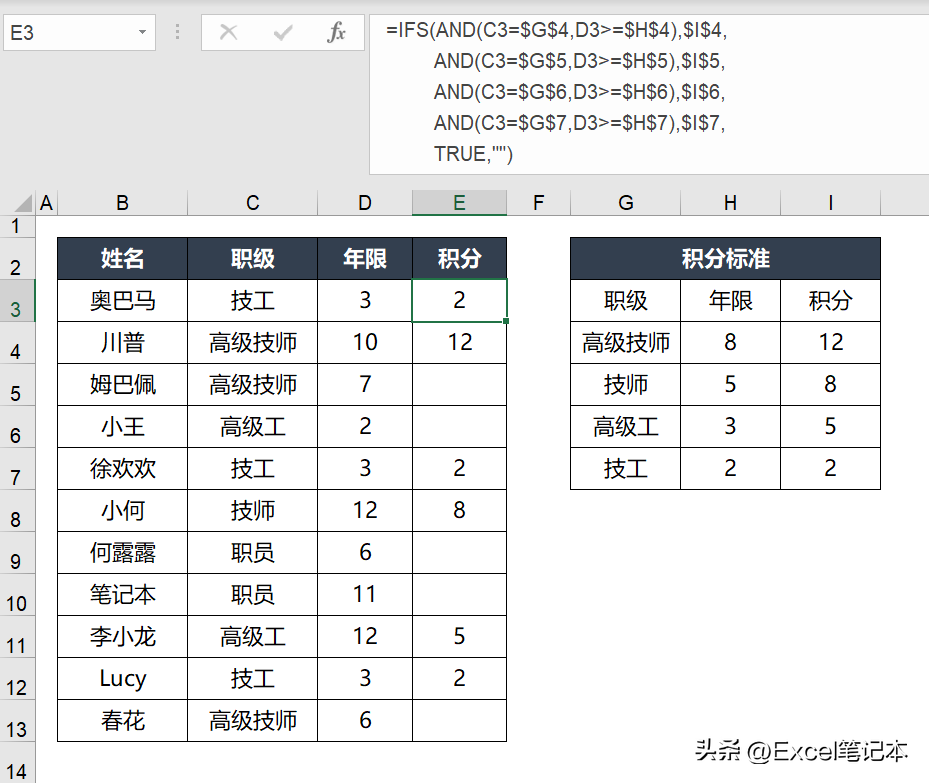
Task: Click 李小龙's 积分 cell showing 5
Action: 459,637
